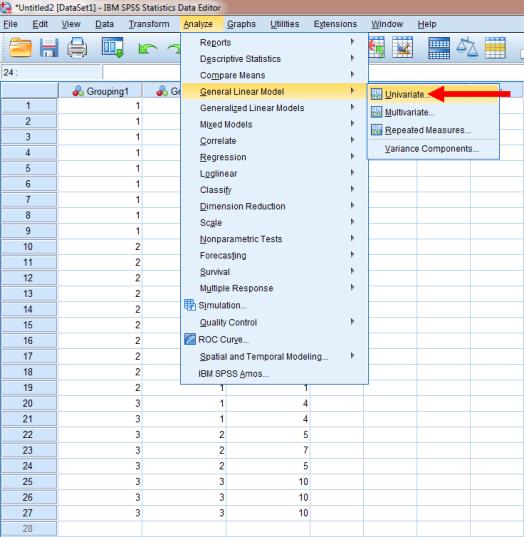This screenshot has width=524, height=537.
Task: Select row header 10
Action: click(x=29, y=247)
